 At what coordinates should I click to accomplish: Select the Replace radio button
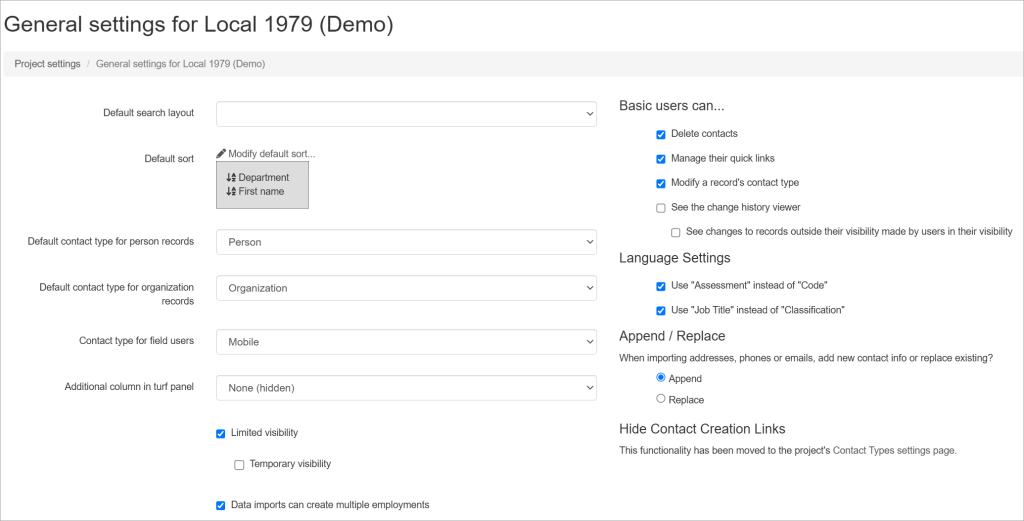[x=661, y=399]
